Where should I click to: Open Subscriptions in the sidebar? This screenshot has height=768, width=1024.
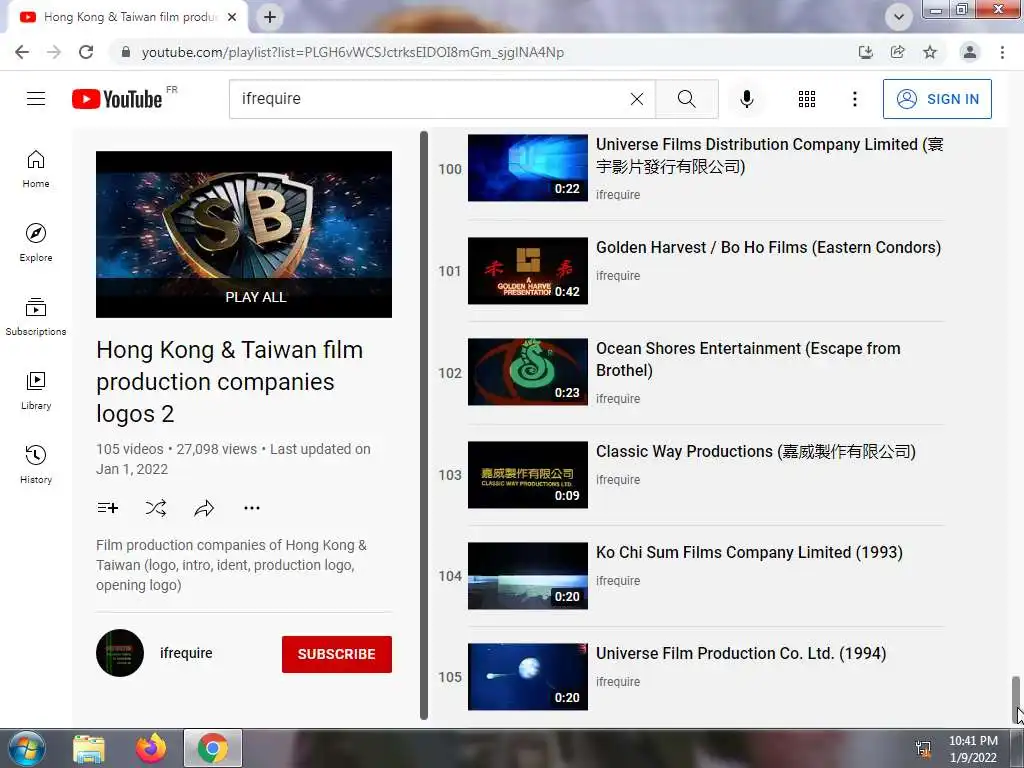[36, 317]
